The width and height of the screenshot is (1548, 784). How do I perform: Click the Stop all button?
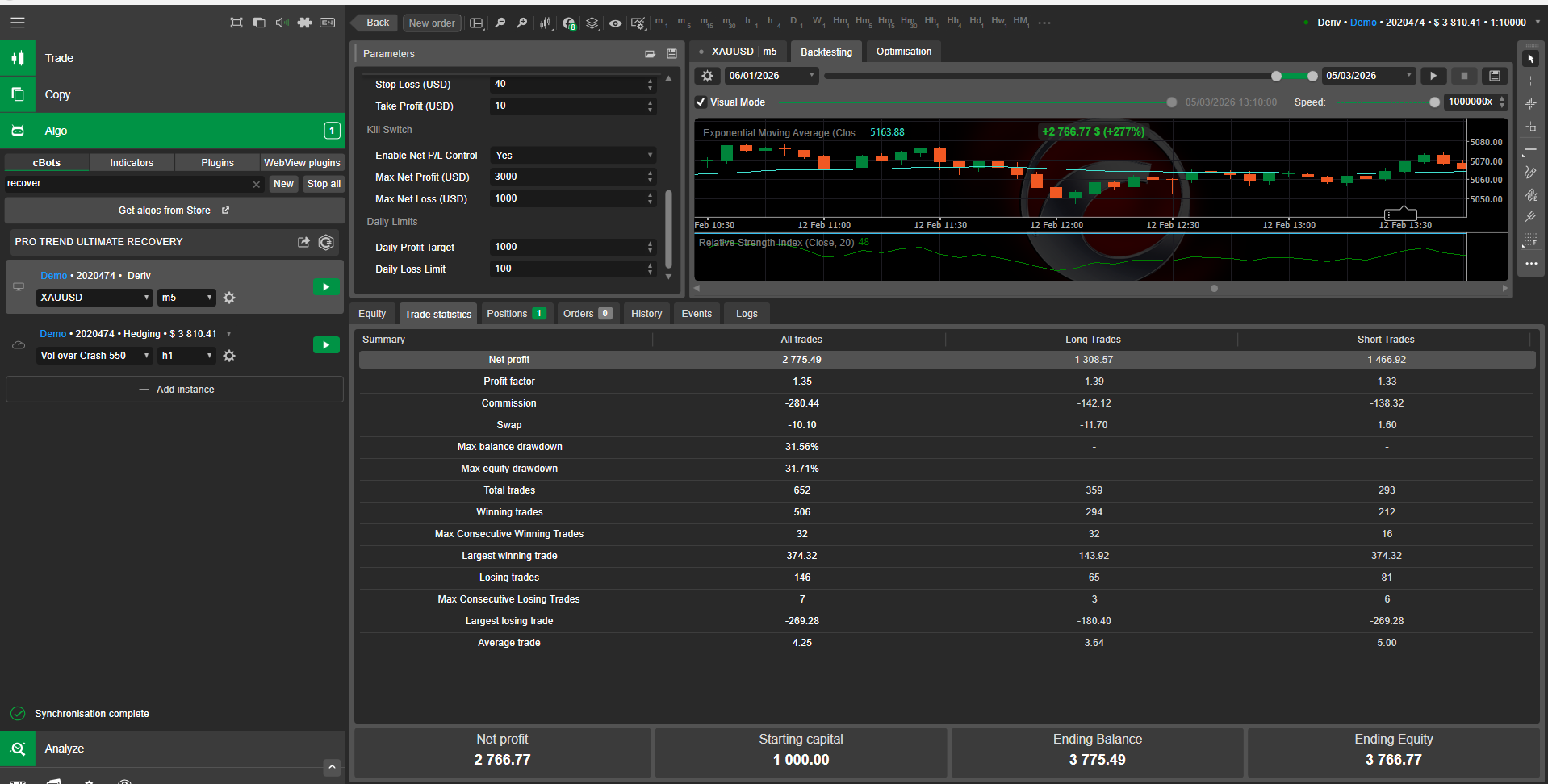coord(324,184)
